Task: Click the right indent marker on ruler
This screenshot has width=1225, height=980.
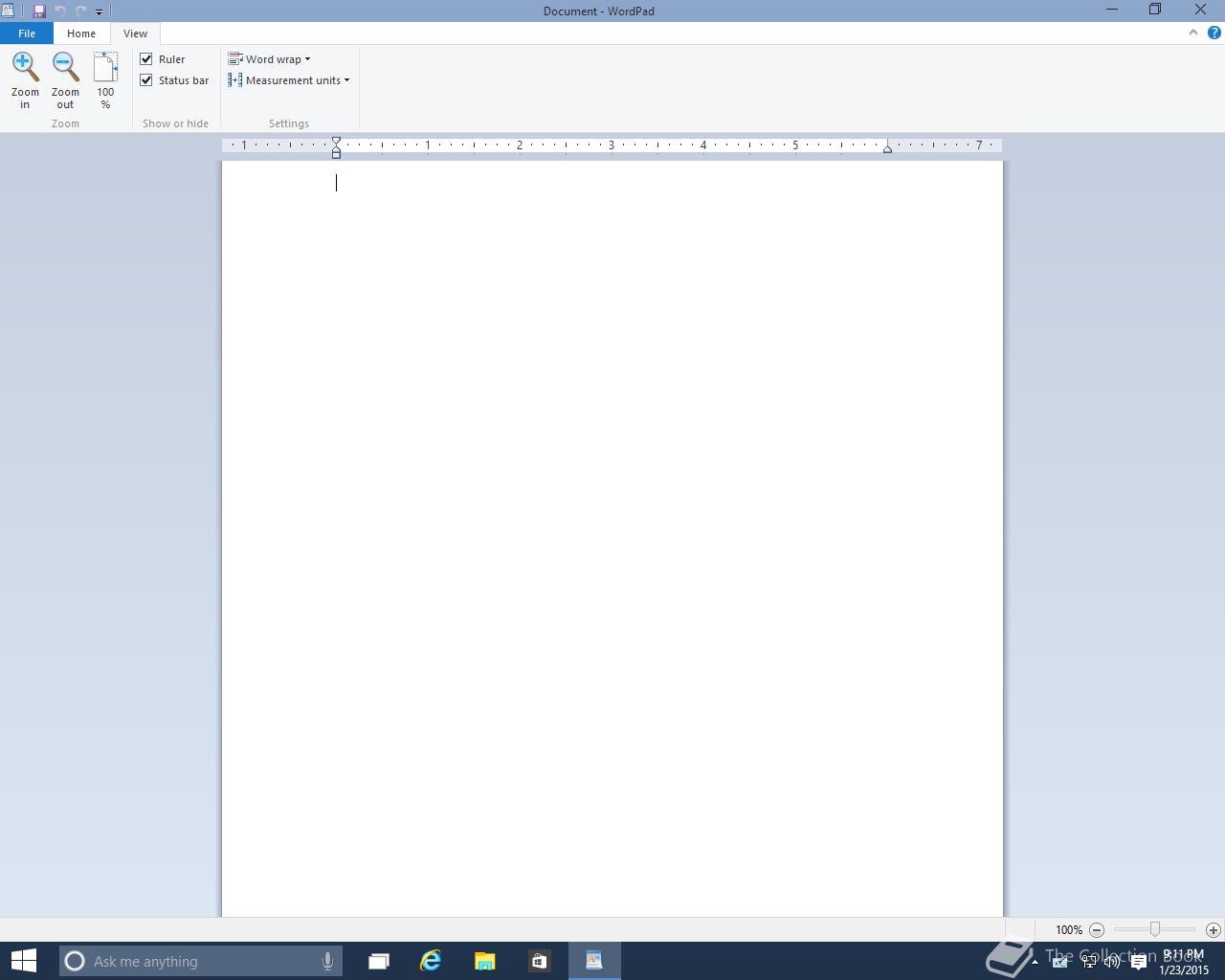Action: [x=887, y=148]
